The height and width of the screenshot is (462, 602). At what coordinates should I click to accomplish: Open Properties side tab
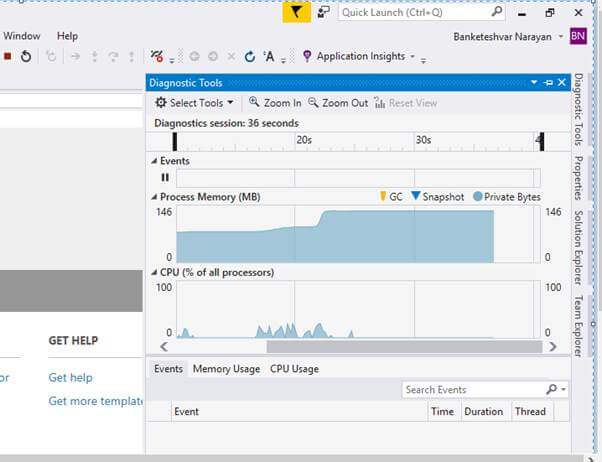(579, 178)
